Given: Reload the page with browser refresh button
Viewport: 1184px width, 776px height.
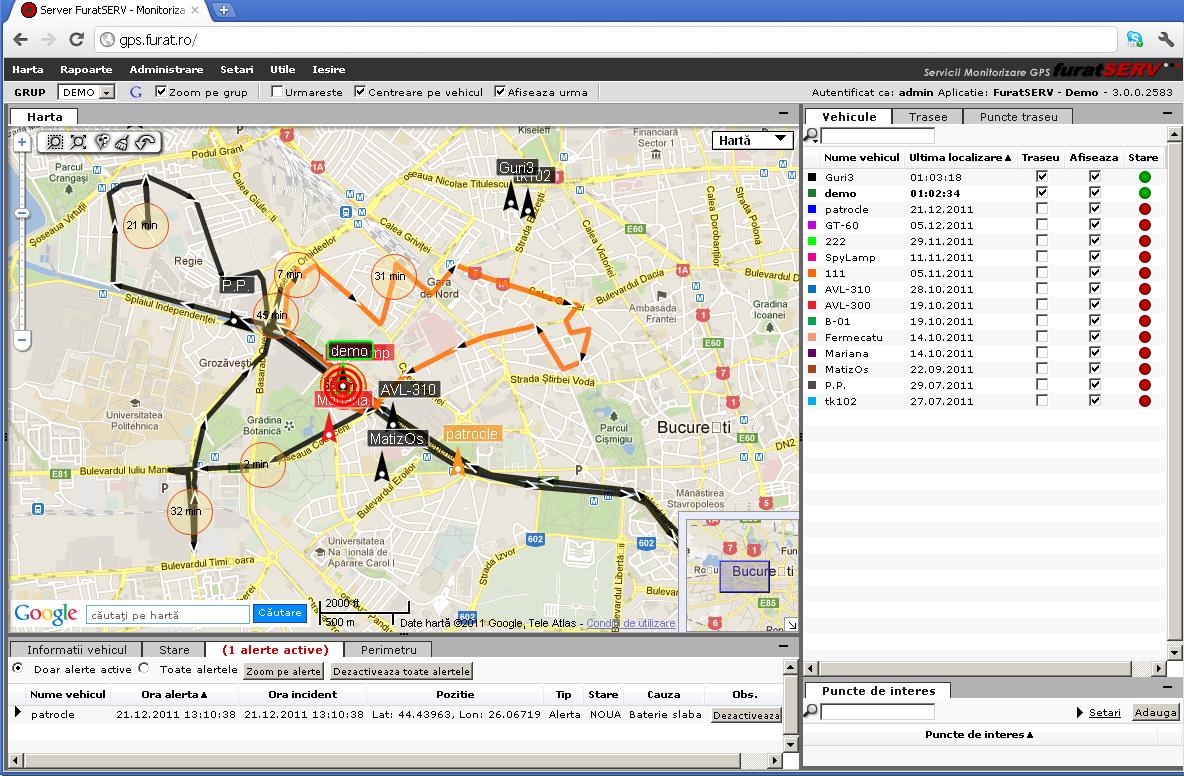Looking at the screenshot, I should click(x=76, y=39).
